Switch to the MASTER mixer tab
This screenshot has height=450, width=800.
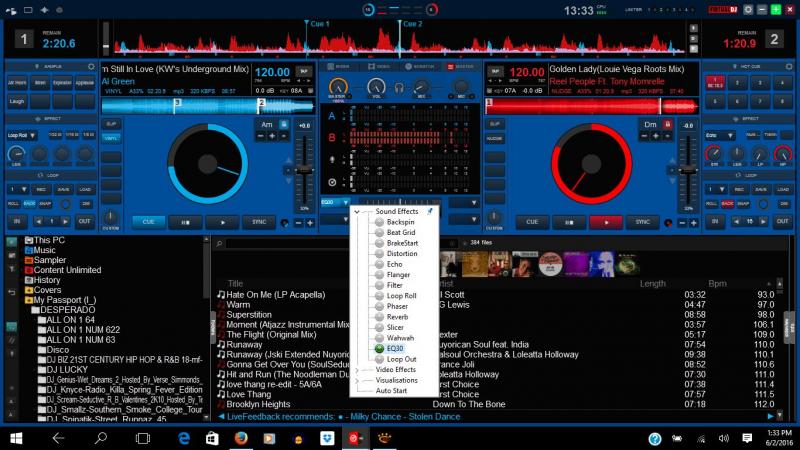point(461,66)
